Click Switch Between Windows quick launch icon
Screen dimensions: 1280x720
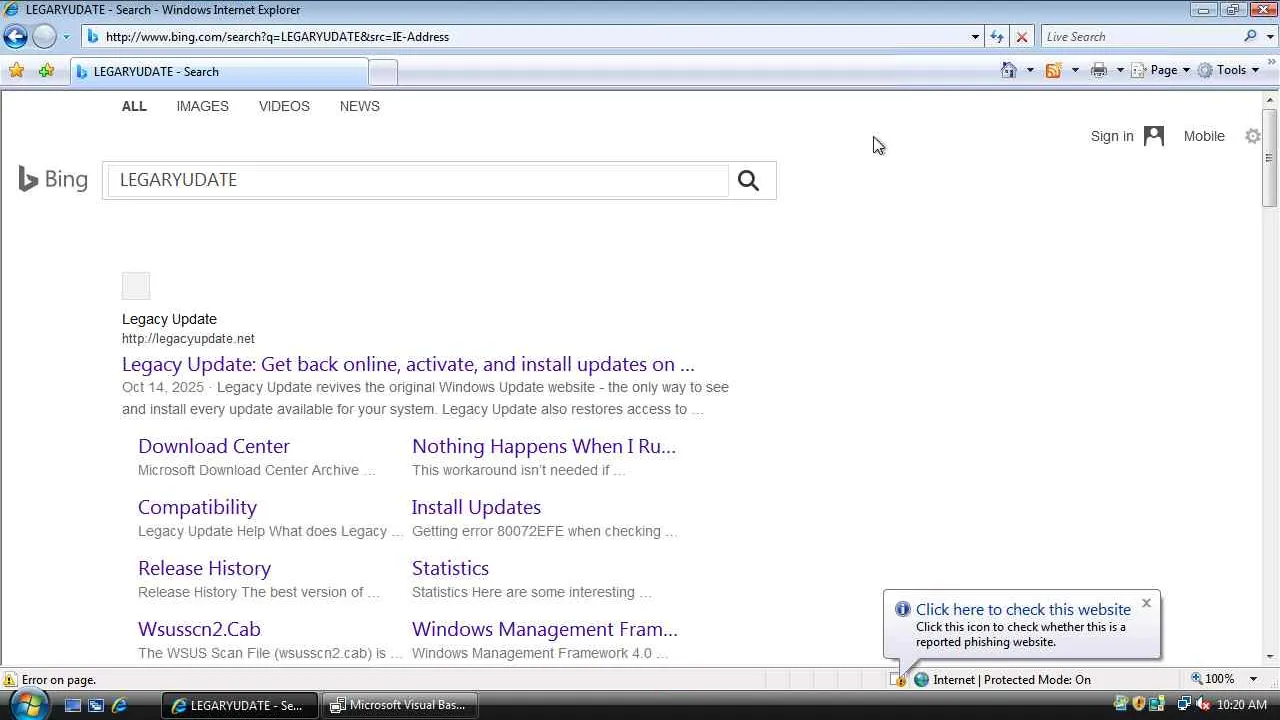96,705
